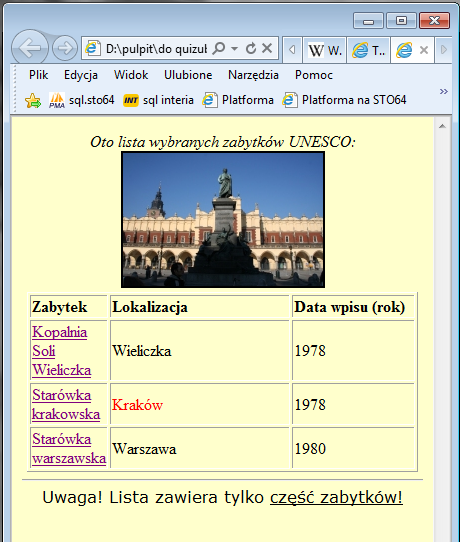This screenshot has width=460, height=542.
Task: Open the Narzędzia menu
Action: coord(253,75)
